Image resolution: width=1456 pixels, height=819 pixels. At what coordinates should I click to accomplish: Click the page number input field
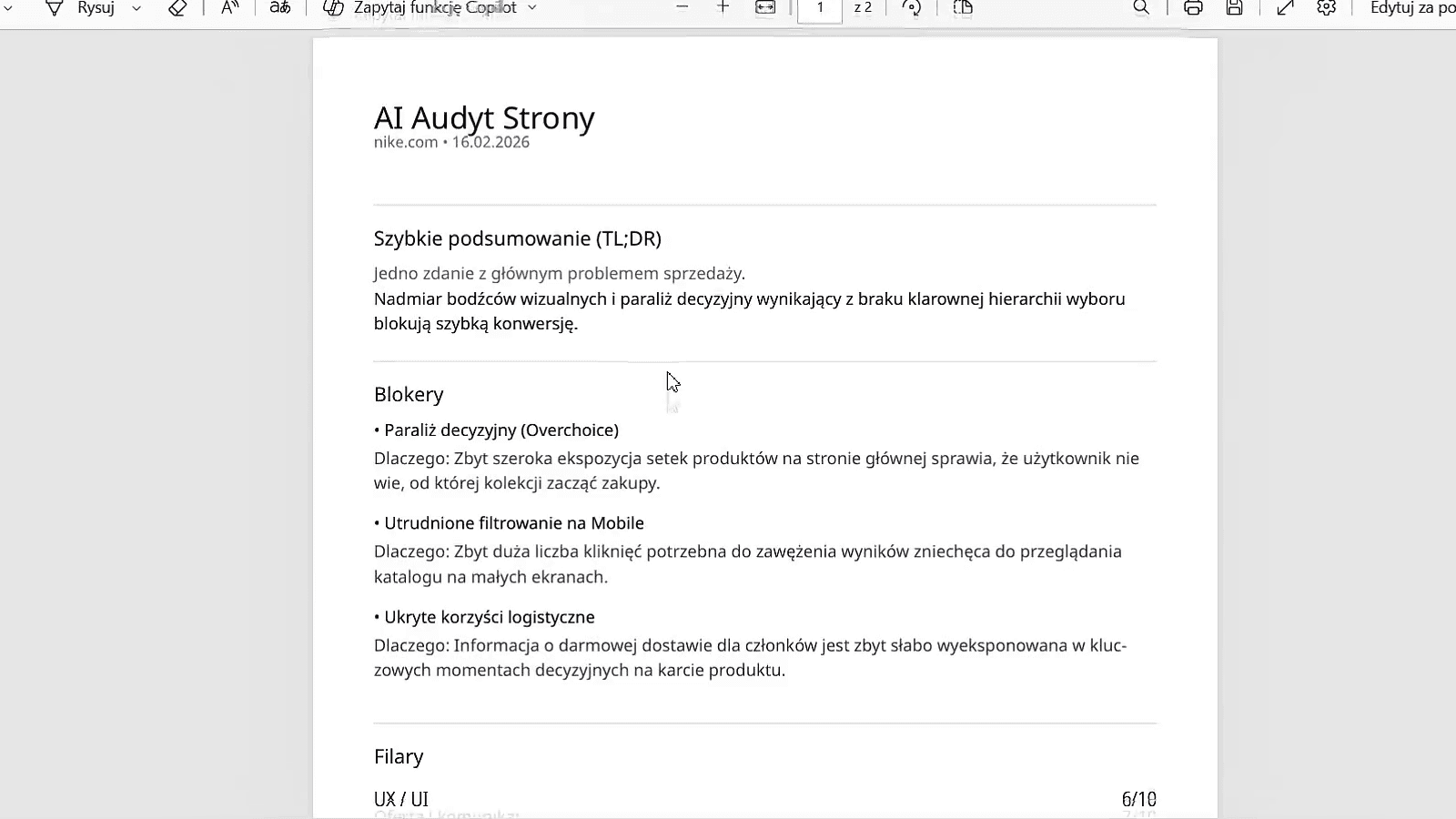point(819,8)
